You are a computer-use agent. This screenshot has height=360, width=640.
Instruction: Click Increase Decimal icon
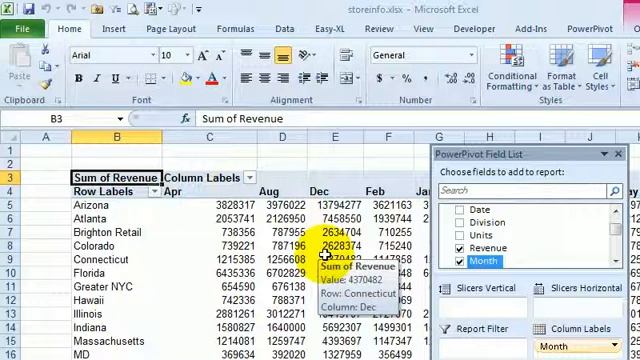pyautogui.click(x=451, y=78)
